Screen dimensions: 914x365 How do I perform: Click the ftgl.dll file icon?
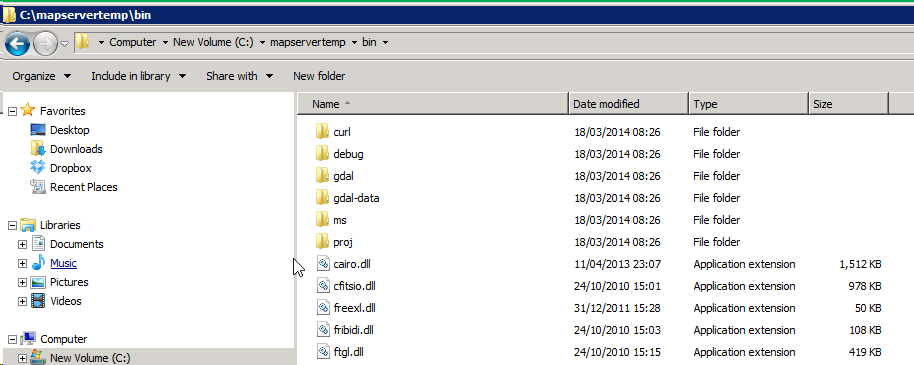(324, 352)
